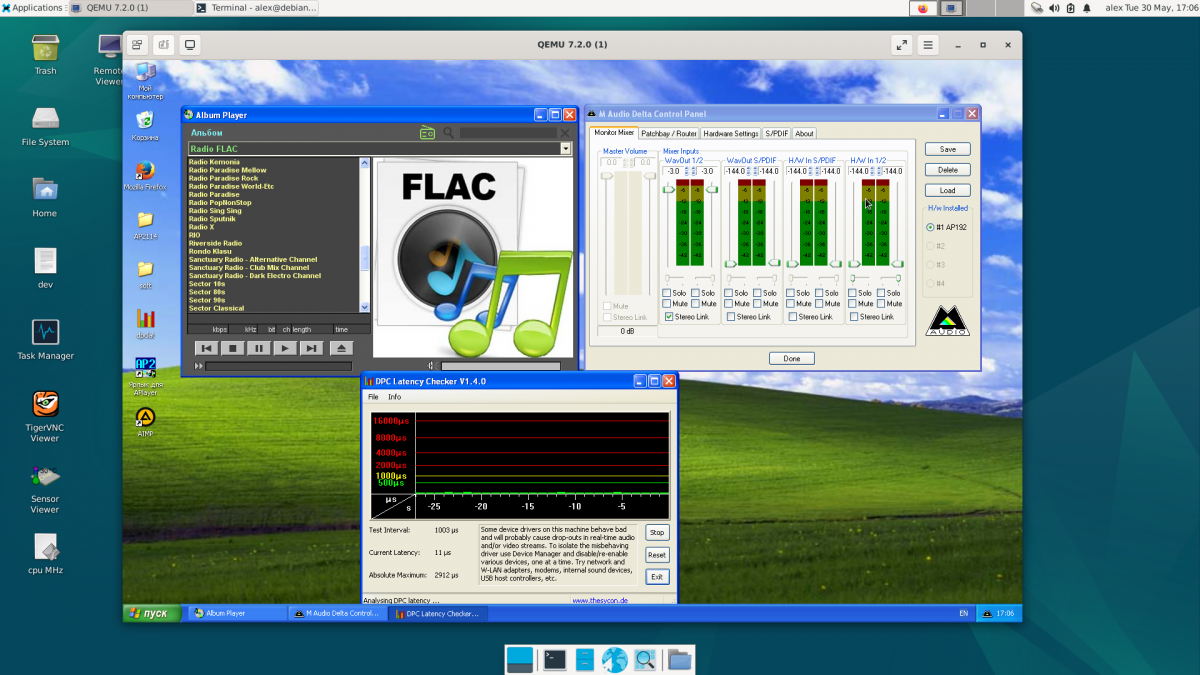Open File menu in DPC Latency Checker

click(x=374, y=397)
